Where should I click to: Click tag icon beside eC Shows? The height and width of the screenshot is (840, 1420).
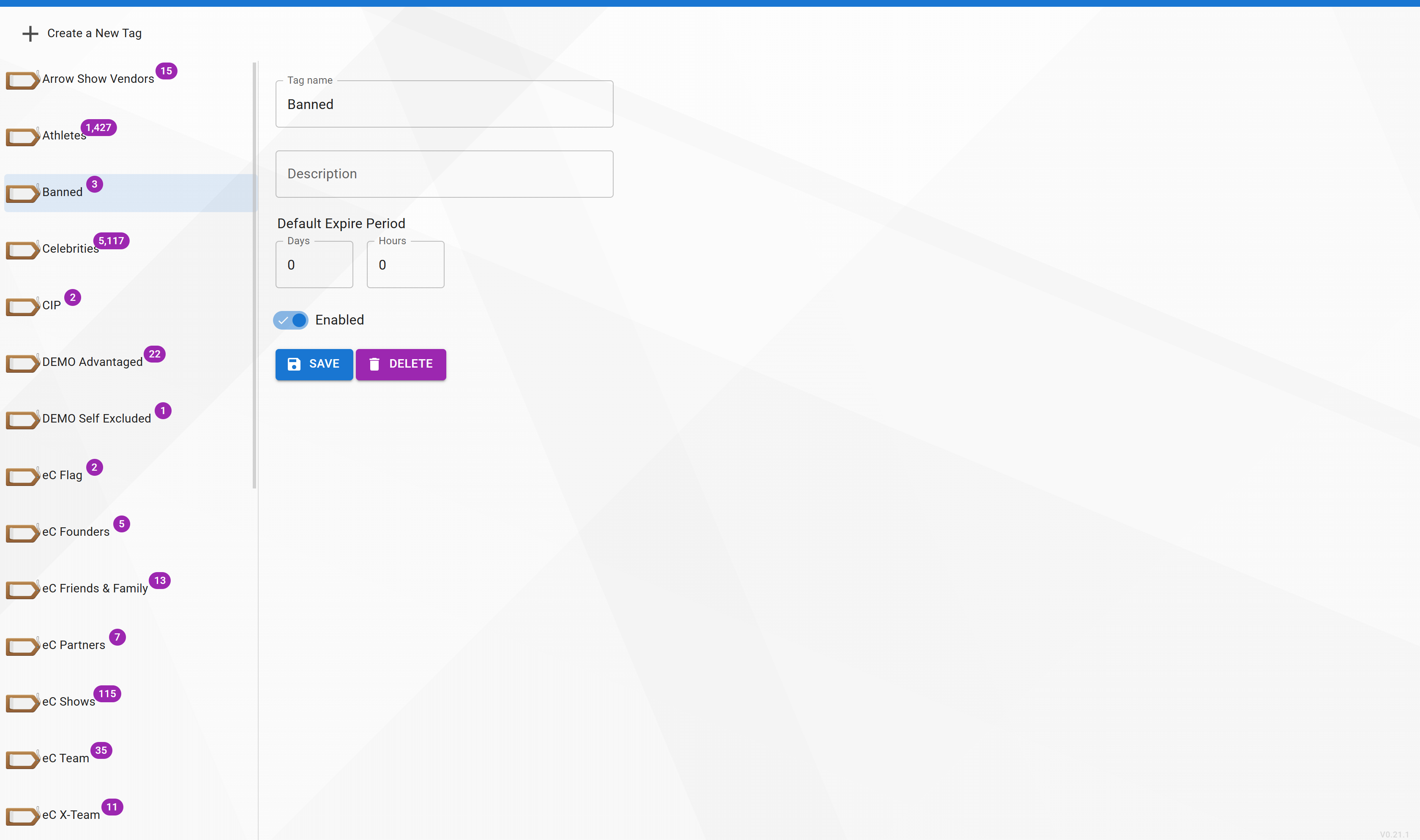coord(23,702)
